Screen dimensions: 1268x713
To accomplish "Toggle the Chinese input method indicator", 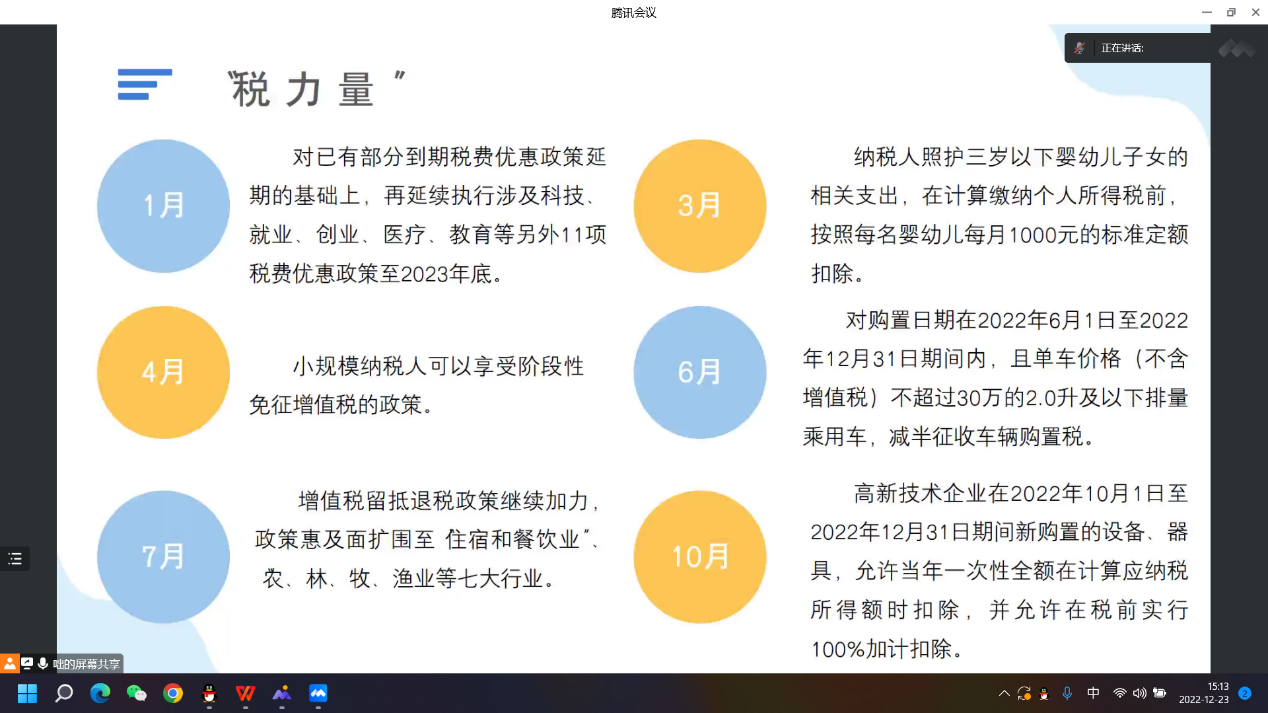I will click(1093, 693).
